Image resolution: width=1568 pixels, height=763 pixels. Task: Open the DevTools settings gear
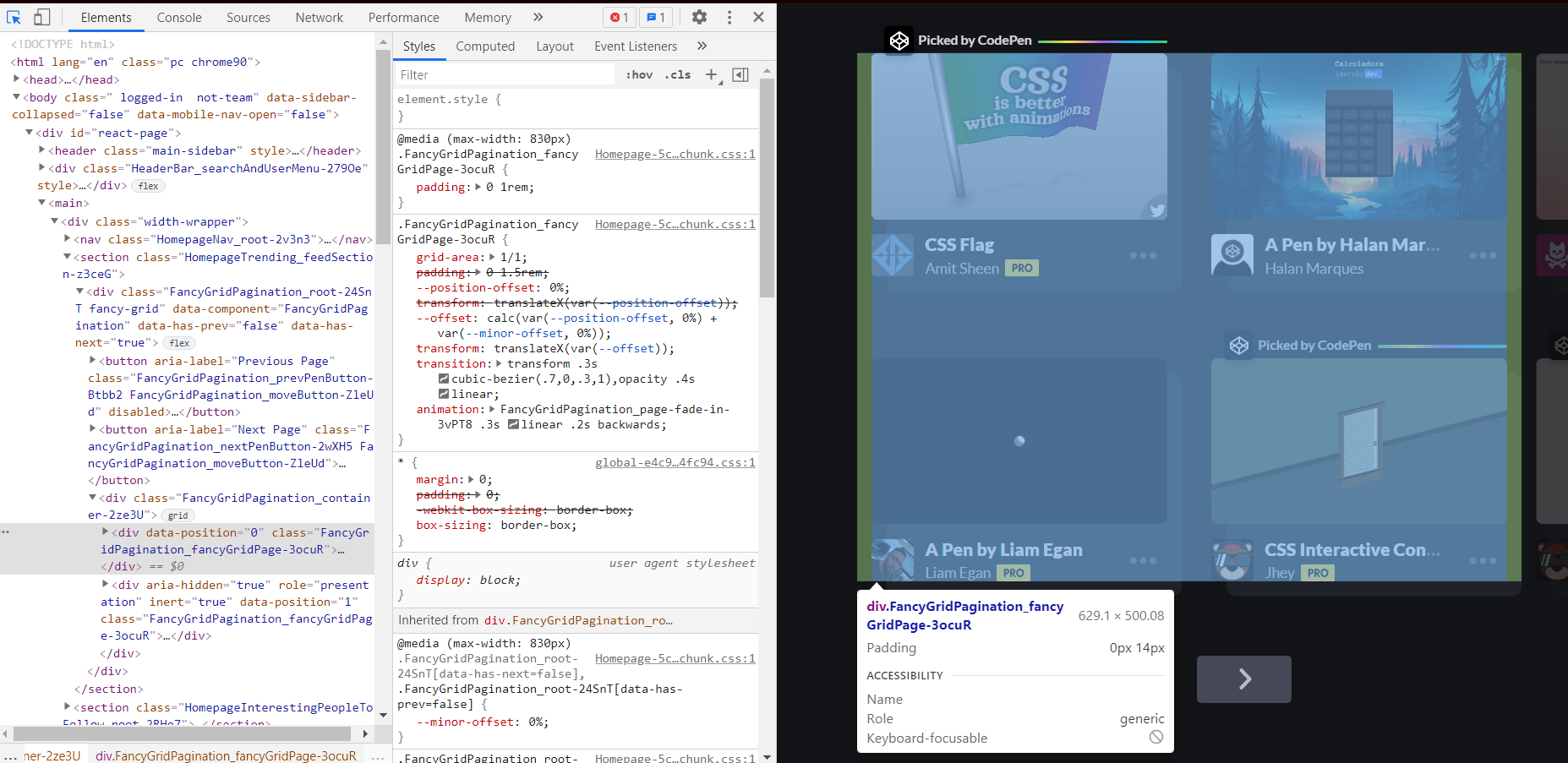pos(699,17)
